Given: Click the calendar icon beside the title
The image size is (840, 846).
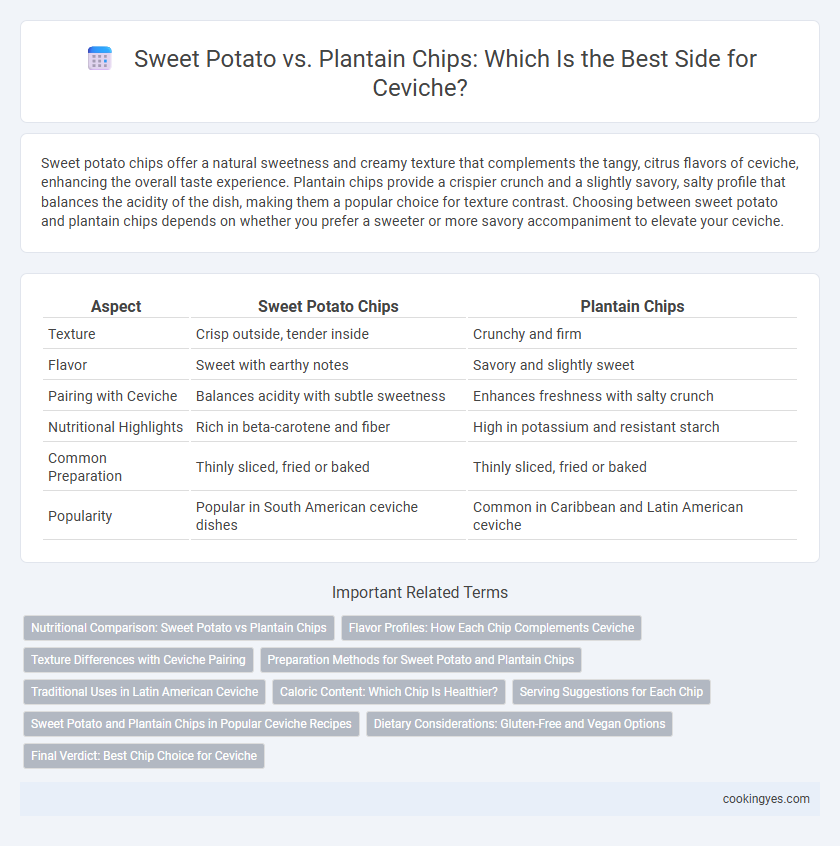Looking at the screenshot, I should (x=99, y=58).
